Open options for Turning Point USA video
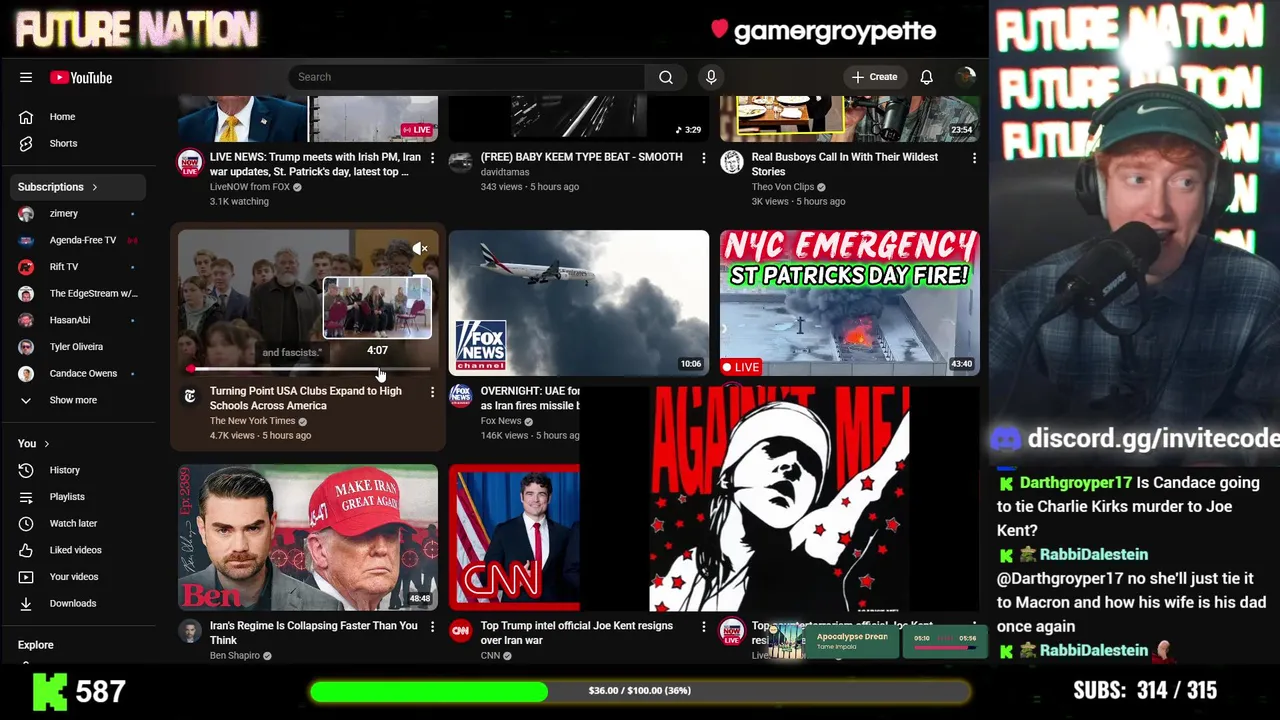Screen dimensions: 1280x720 click(432, 392)
